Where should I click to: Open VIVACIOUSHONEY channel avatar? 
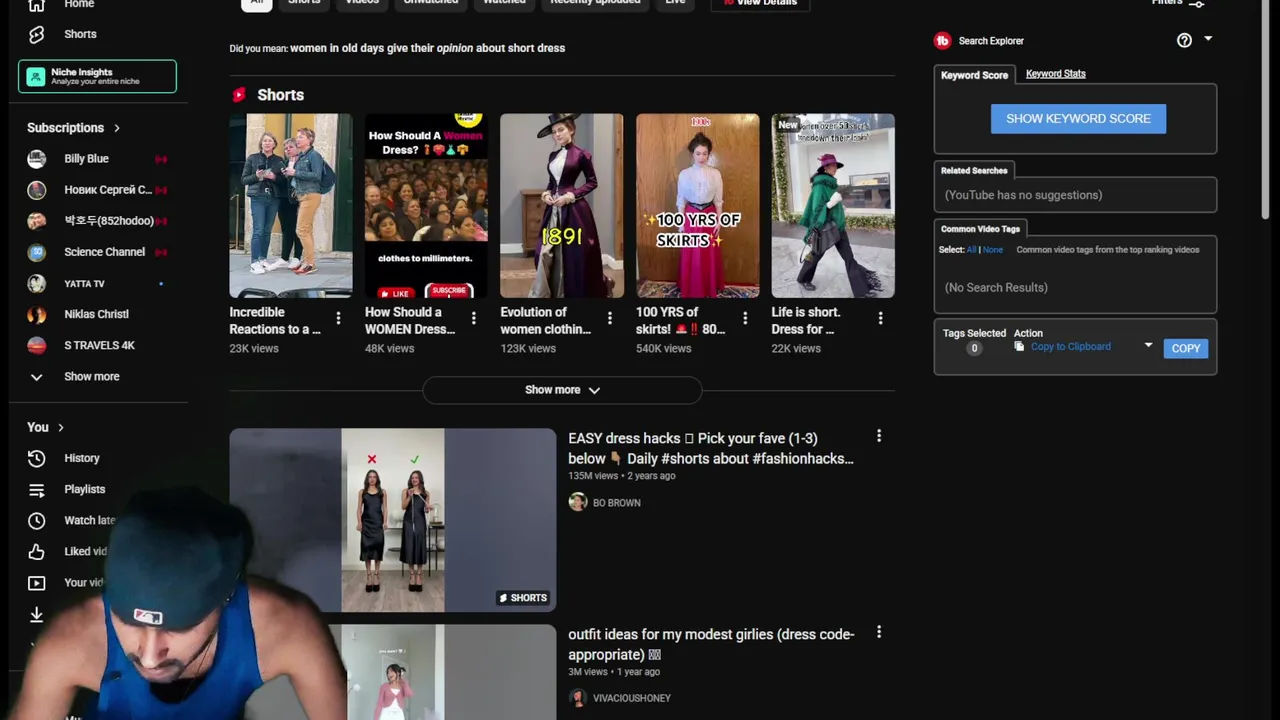tap(577, 698)
